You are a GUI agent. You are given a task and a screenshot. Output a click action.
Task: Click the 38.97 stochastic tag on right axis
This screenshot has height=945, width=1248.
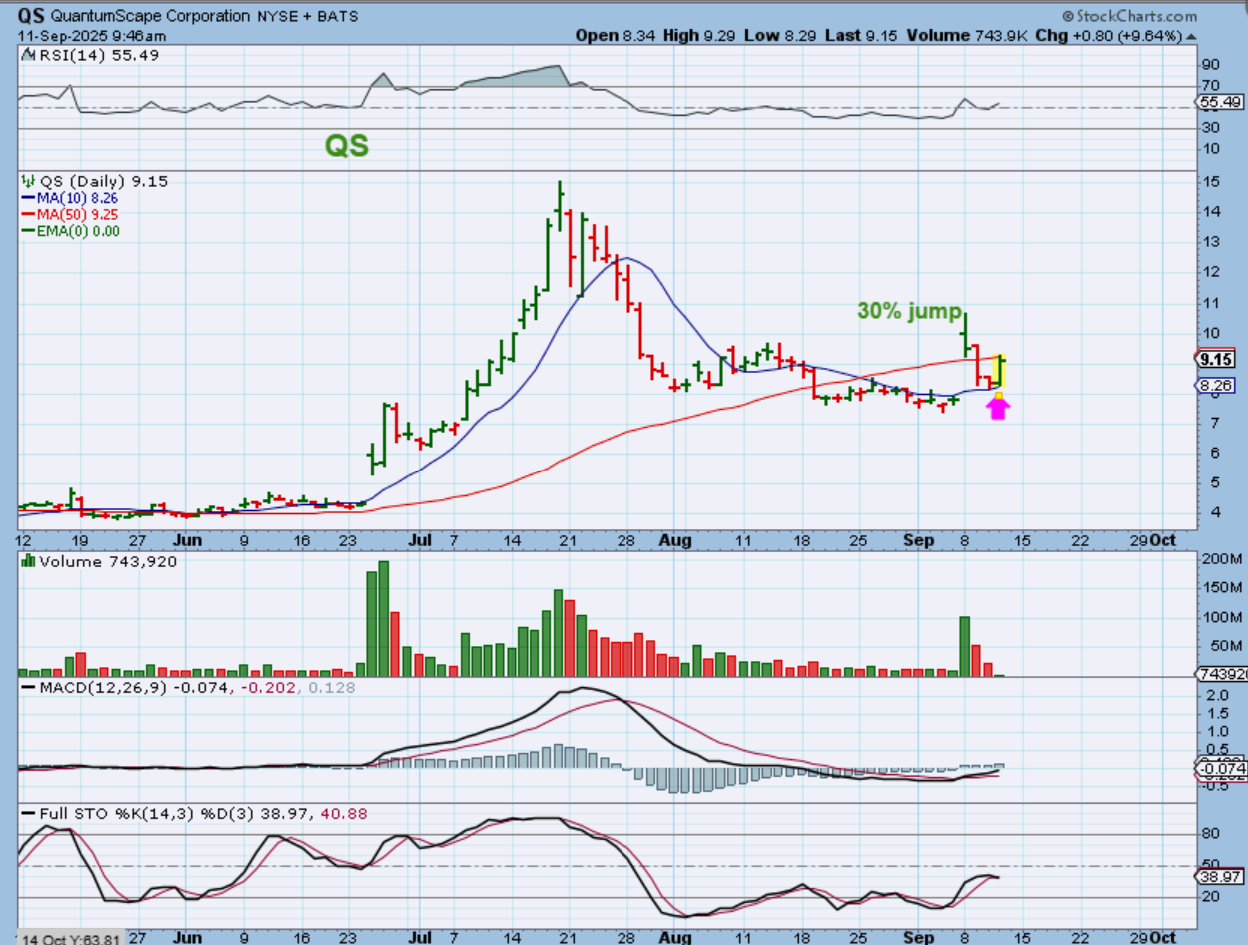pos(1221,875)
